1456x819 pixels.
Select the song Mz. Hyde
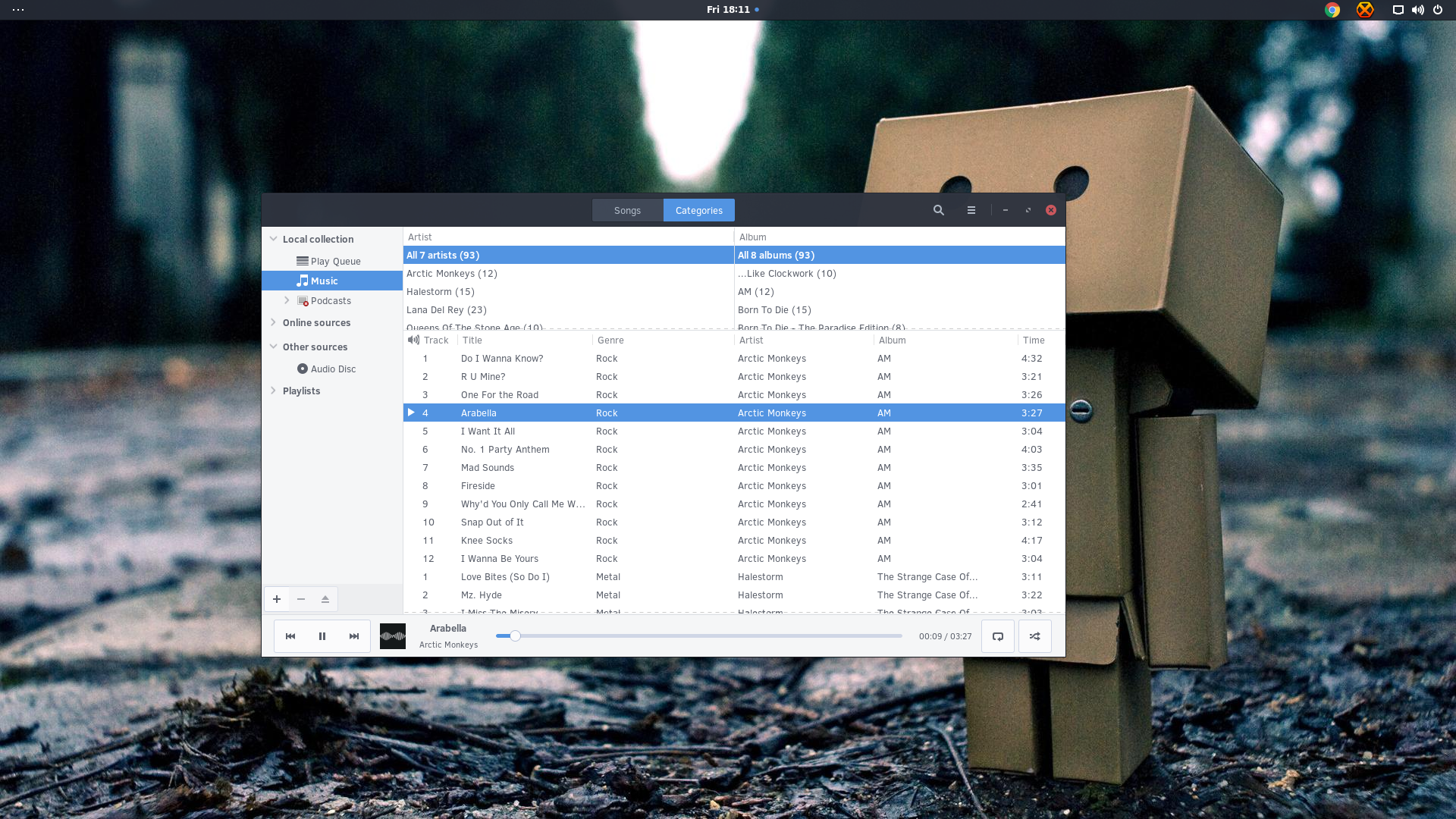pyautogui.click(x=734, y=595)
